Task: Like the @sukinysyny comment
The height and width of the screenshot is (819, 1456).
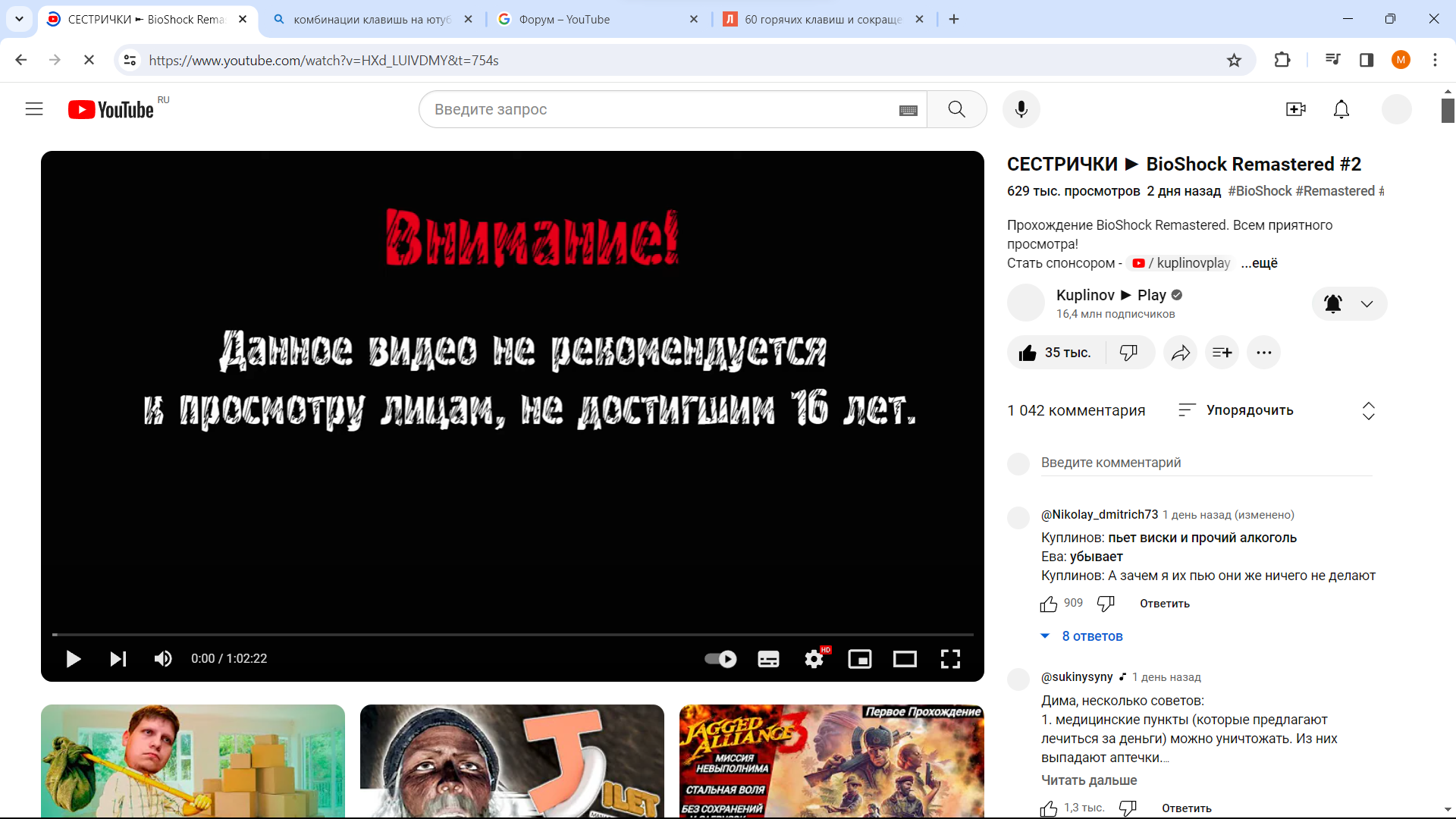Action: 1049,808
